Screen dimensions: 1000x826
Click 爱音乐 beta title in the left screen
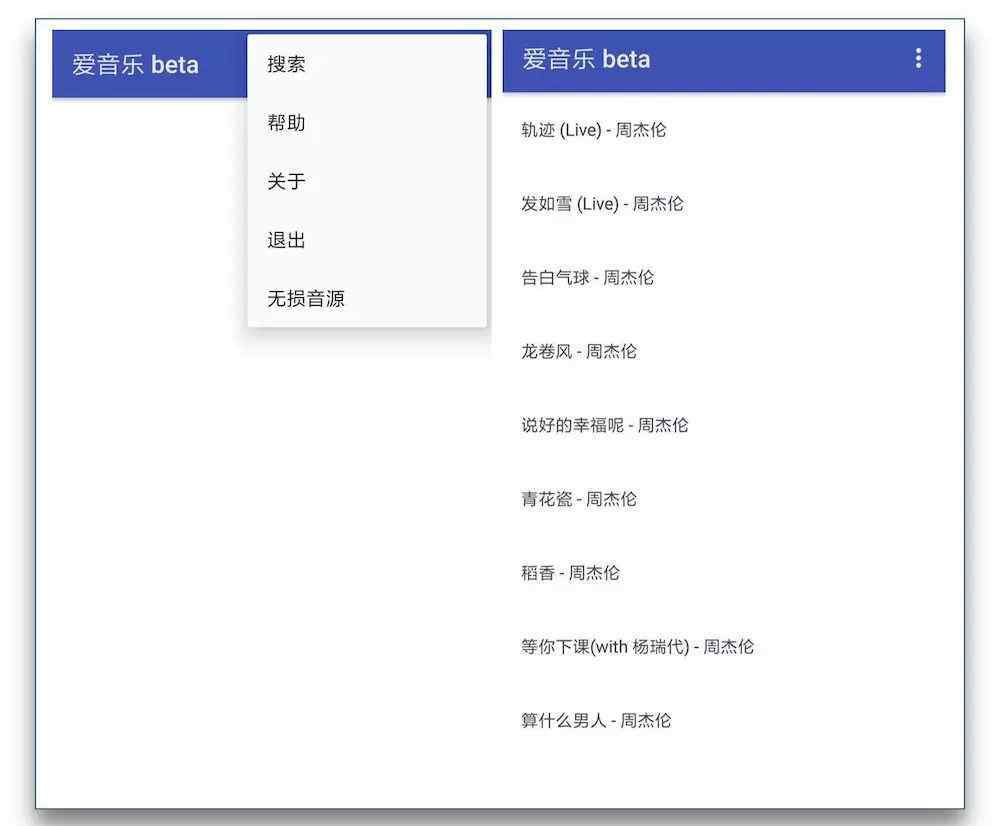135,64
